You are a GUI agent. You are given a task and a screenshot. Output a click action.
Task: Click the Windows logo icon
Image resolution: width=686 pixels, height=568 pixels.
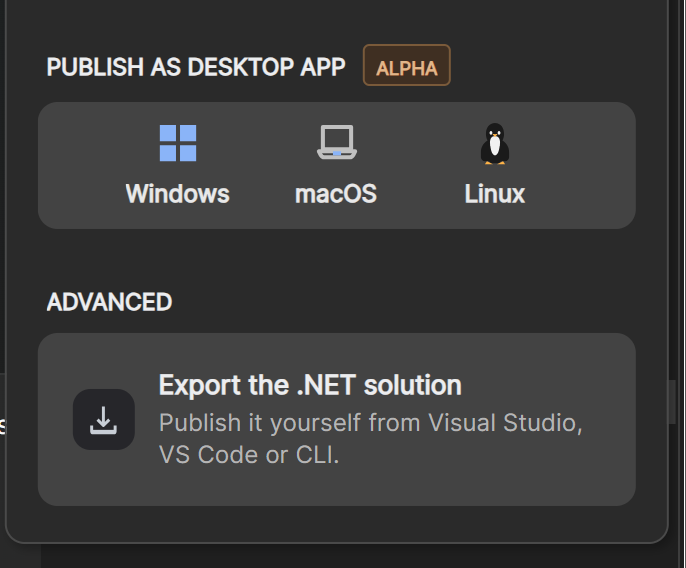(178, 143)
